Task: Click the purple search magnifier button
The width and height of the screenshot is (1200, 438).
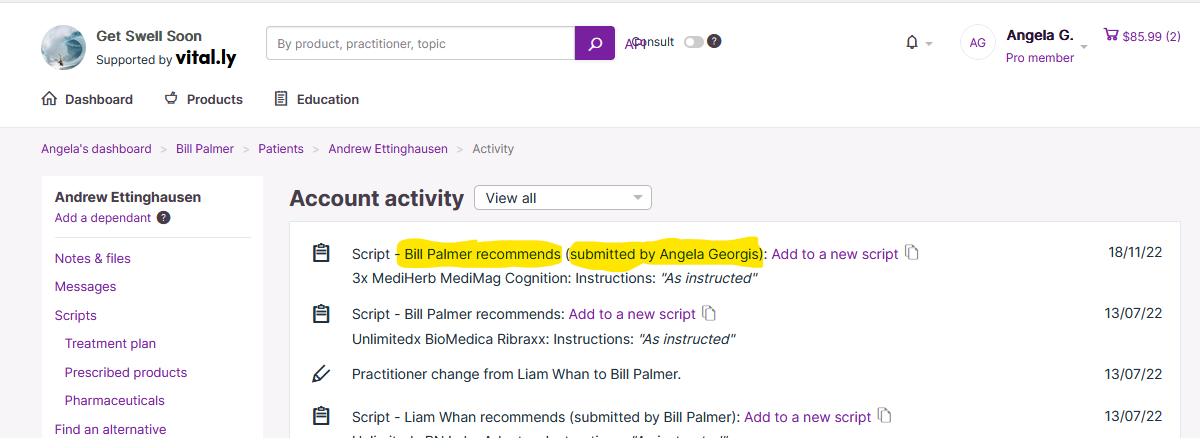Action: point(594,43)
